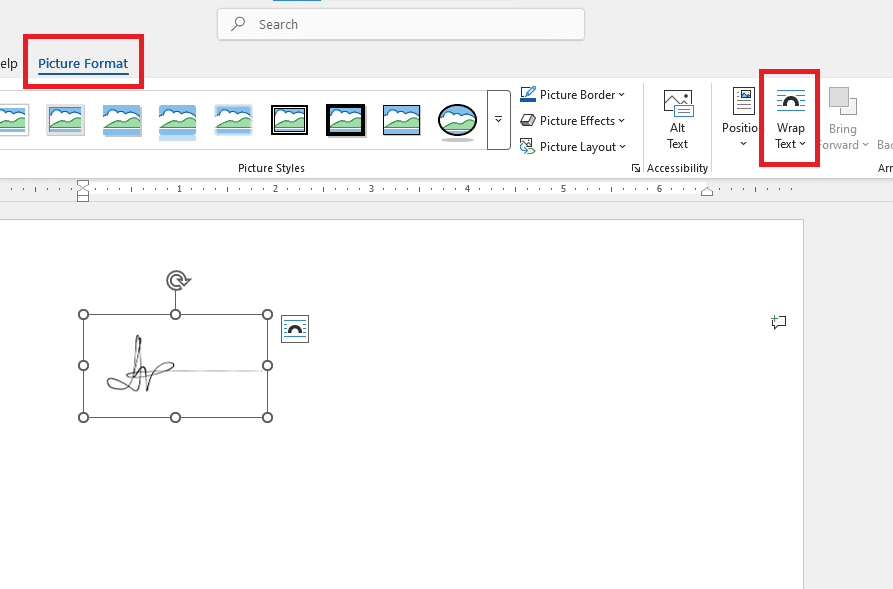
Task: Apply the Simple Frame Black picture style
Action: 401,120
